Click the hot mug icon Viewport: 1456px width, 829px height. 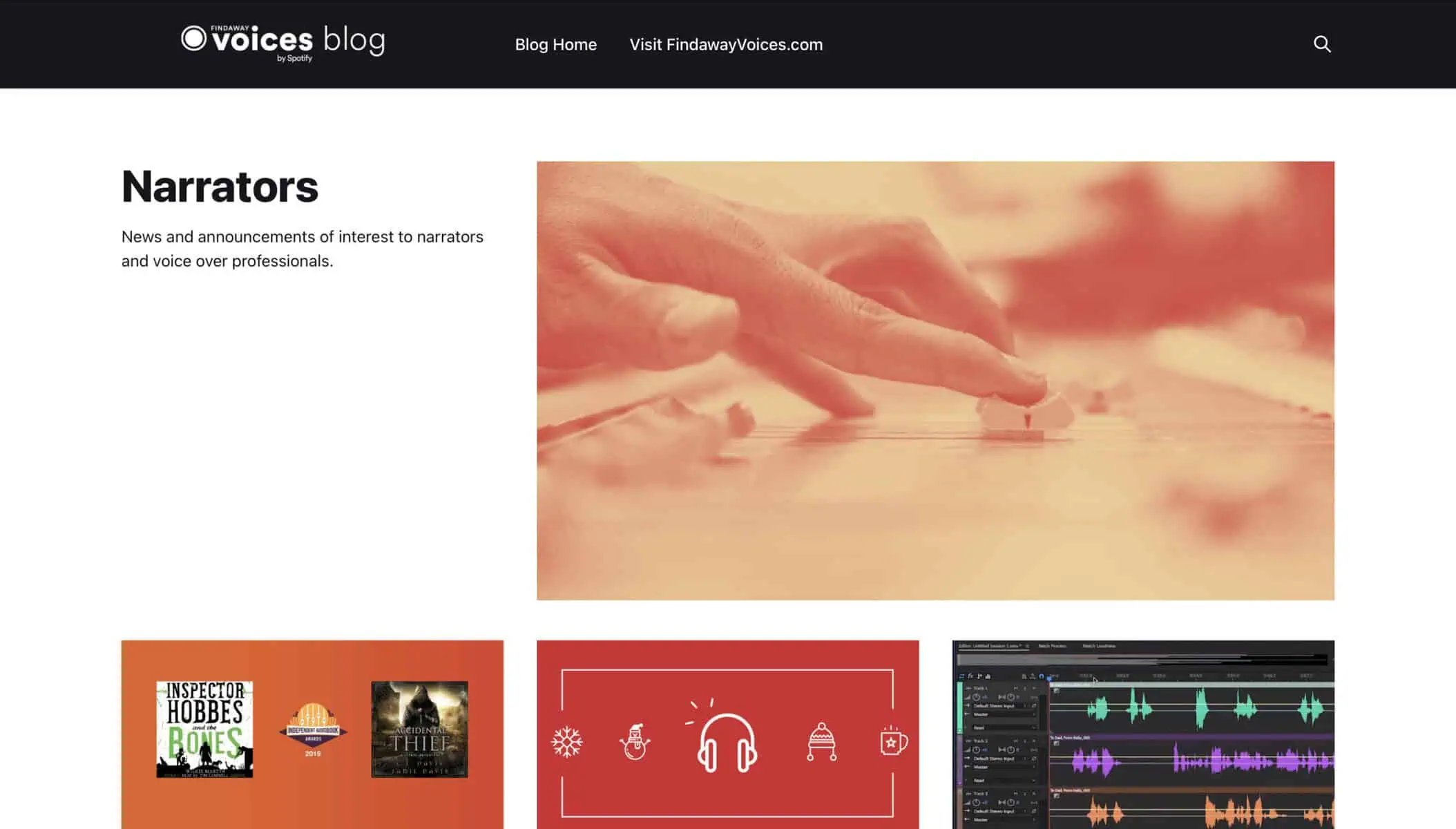point(893,741)
